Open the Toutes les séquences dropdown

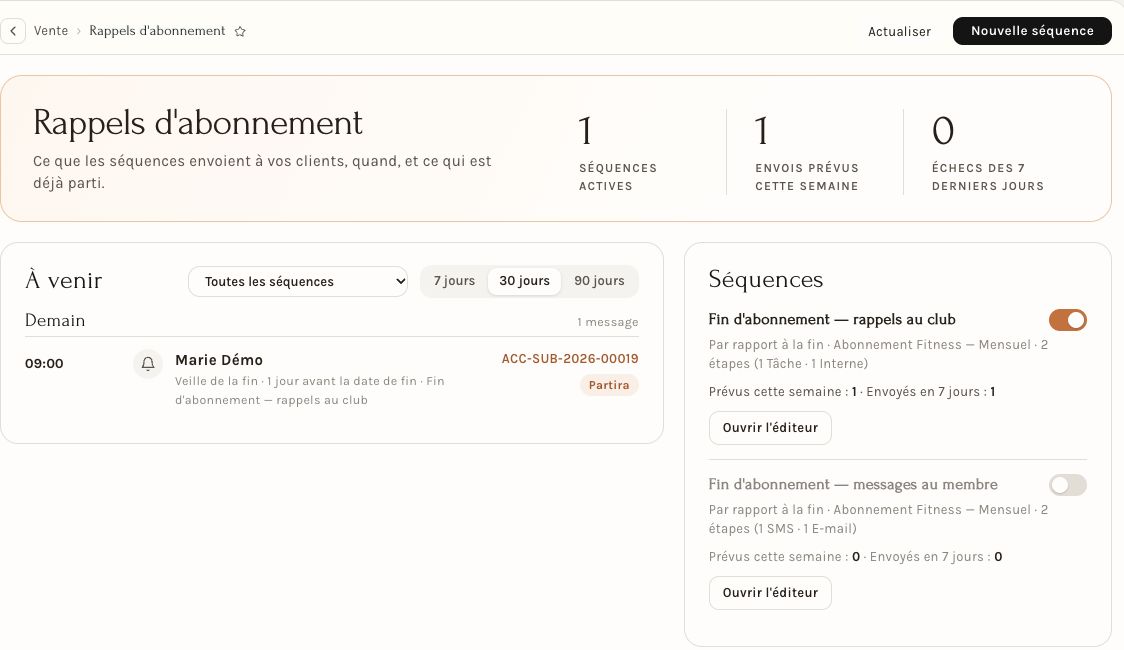click(x=298, y=282)
